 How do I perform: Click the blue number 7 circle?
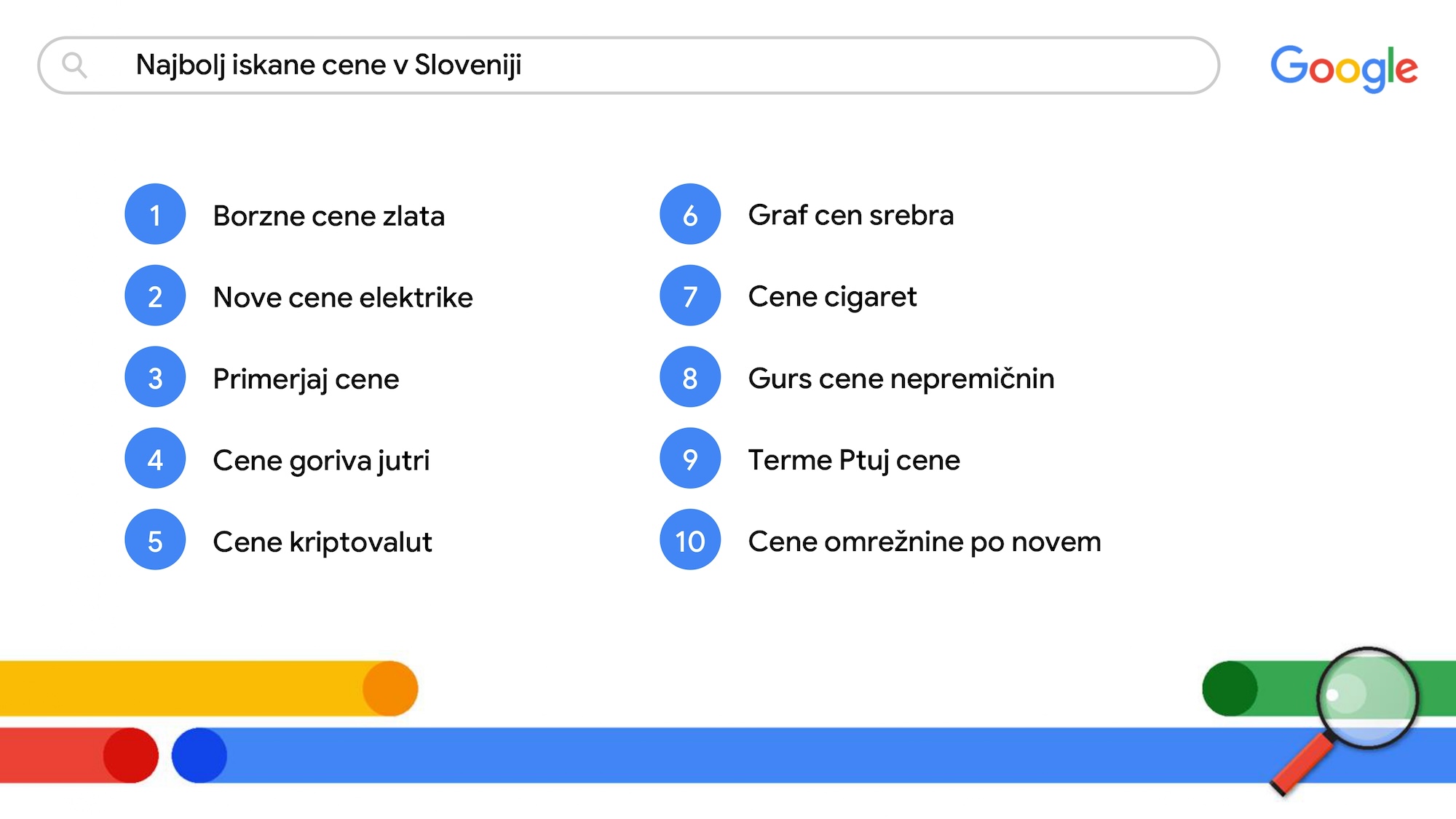click(690, 296)
